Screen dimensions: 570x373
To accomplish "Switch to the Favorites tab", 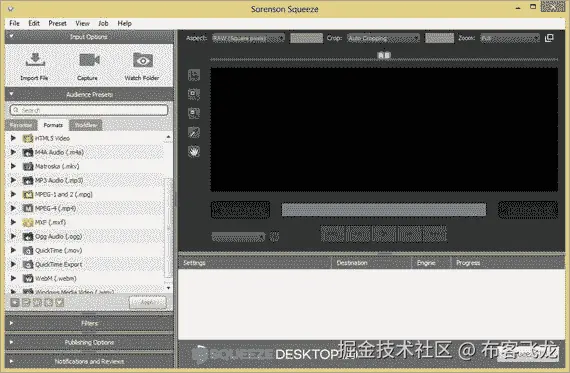I will pos(21,125).
